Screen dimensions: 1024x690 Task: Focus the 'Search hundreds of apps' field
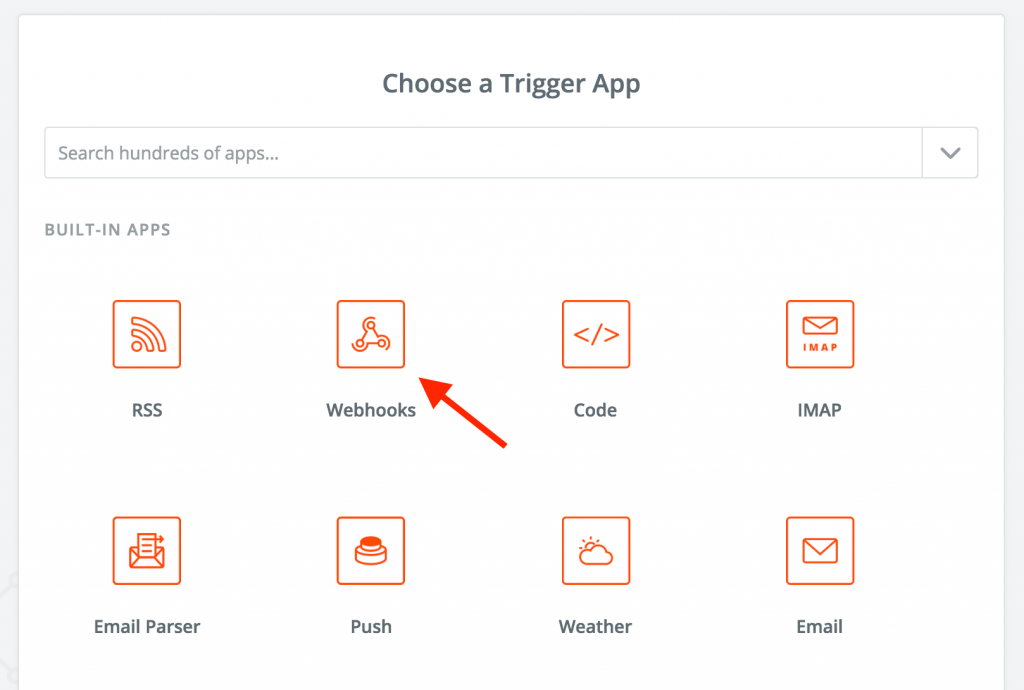483,153
